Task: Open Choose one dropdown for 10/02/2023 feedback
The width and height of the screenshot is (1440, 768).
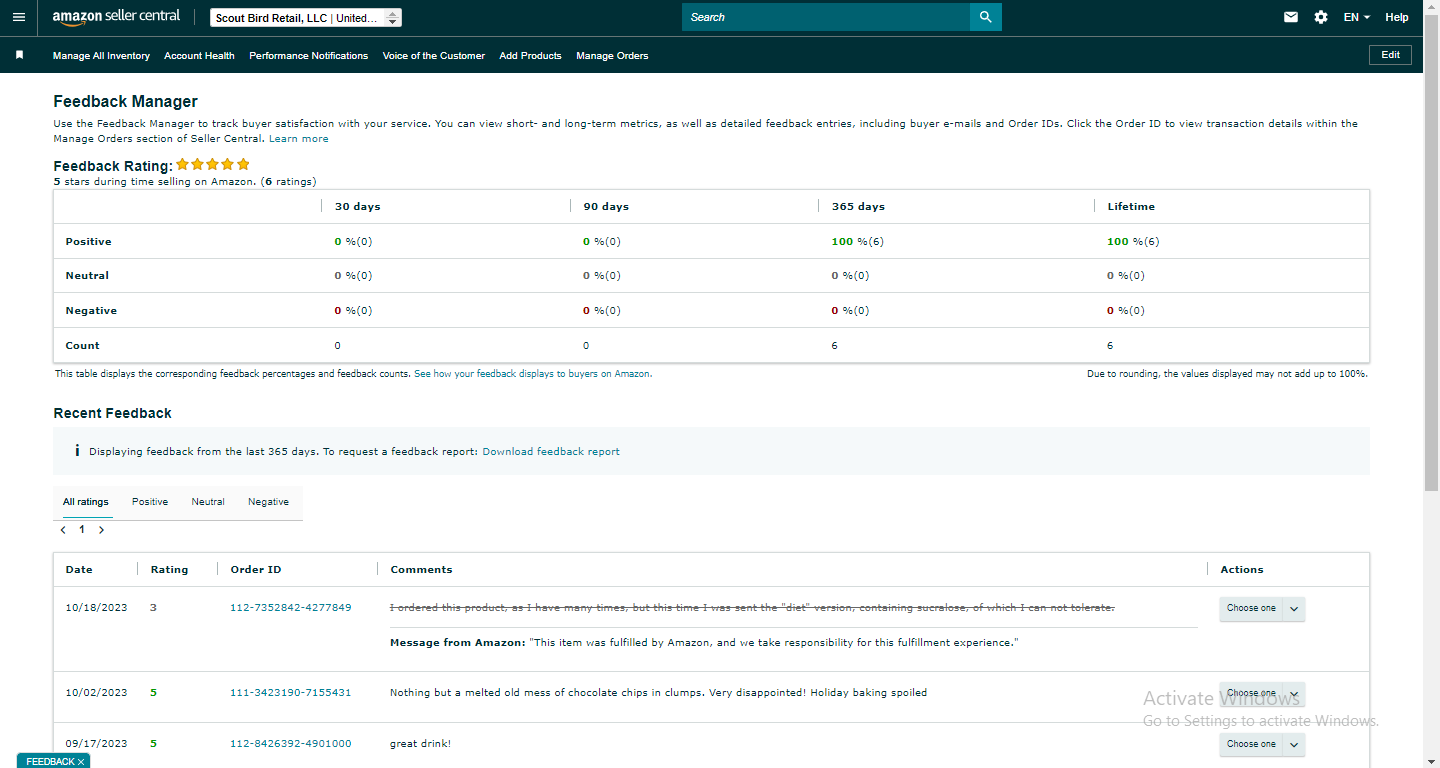Action: tap(1262, 693)
